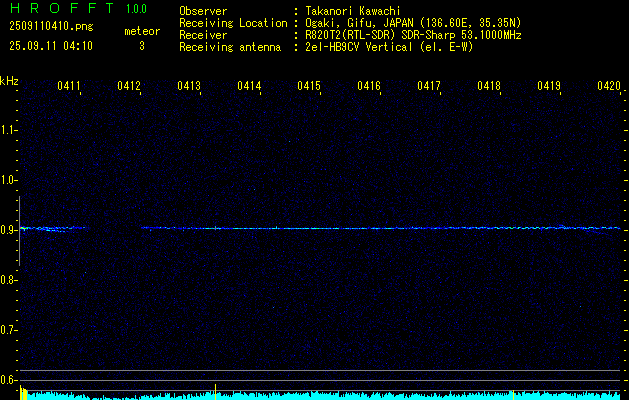Click the 1.0 kHz axis label
Screen dimensions: 629x400
point(8,180)
